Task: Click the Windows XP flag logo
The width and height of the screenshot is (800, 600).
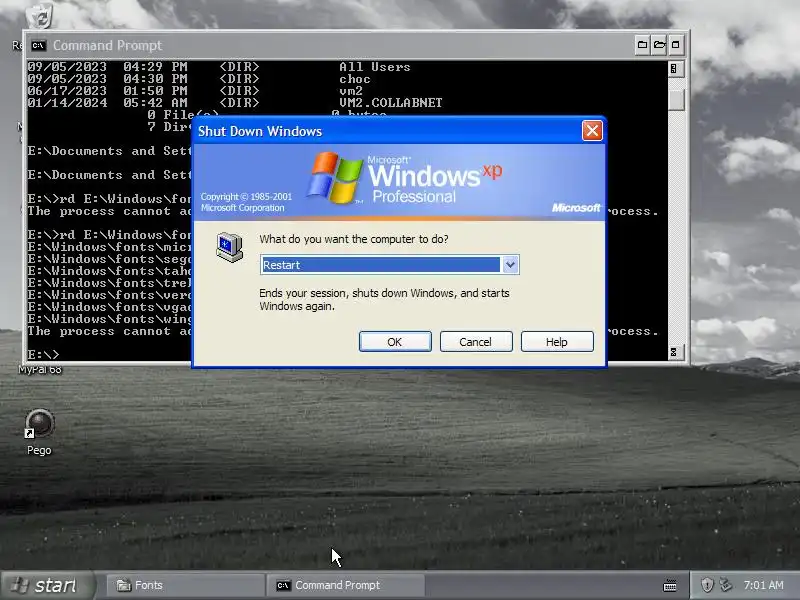Action: (335, 177)
